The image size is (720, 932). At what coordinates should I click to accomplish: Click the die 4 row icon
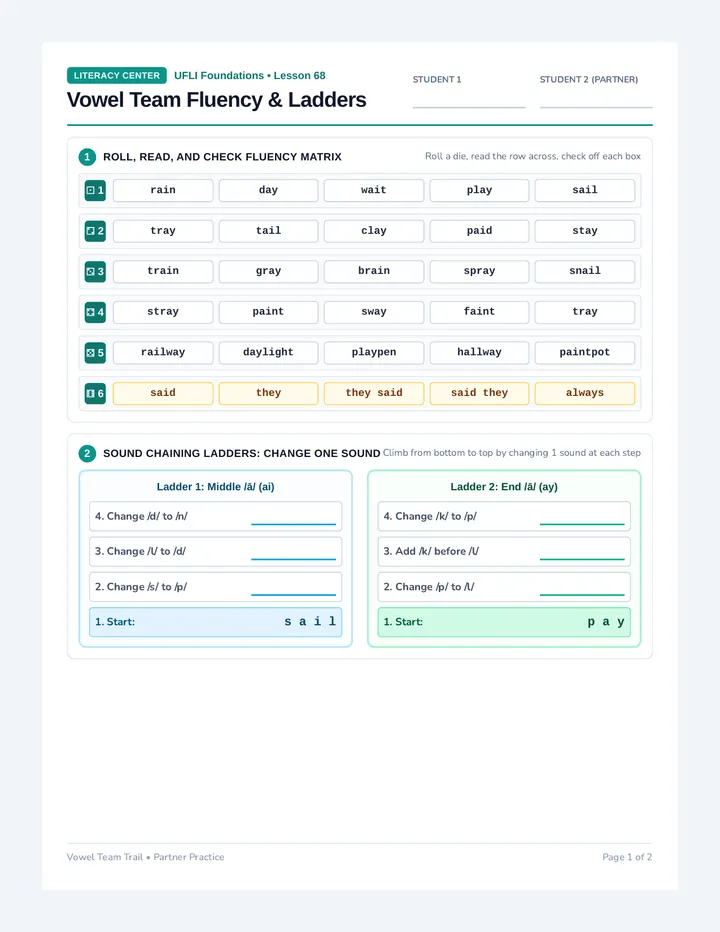click(95, 312)
